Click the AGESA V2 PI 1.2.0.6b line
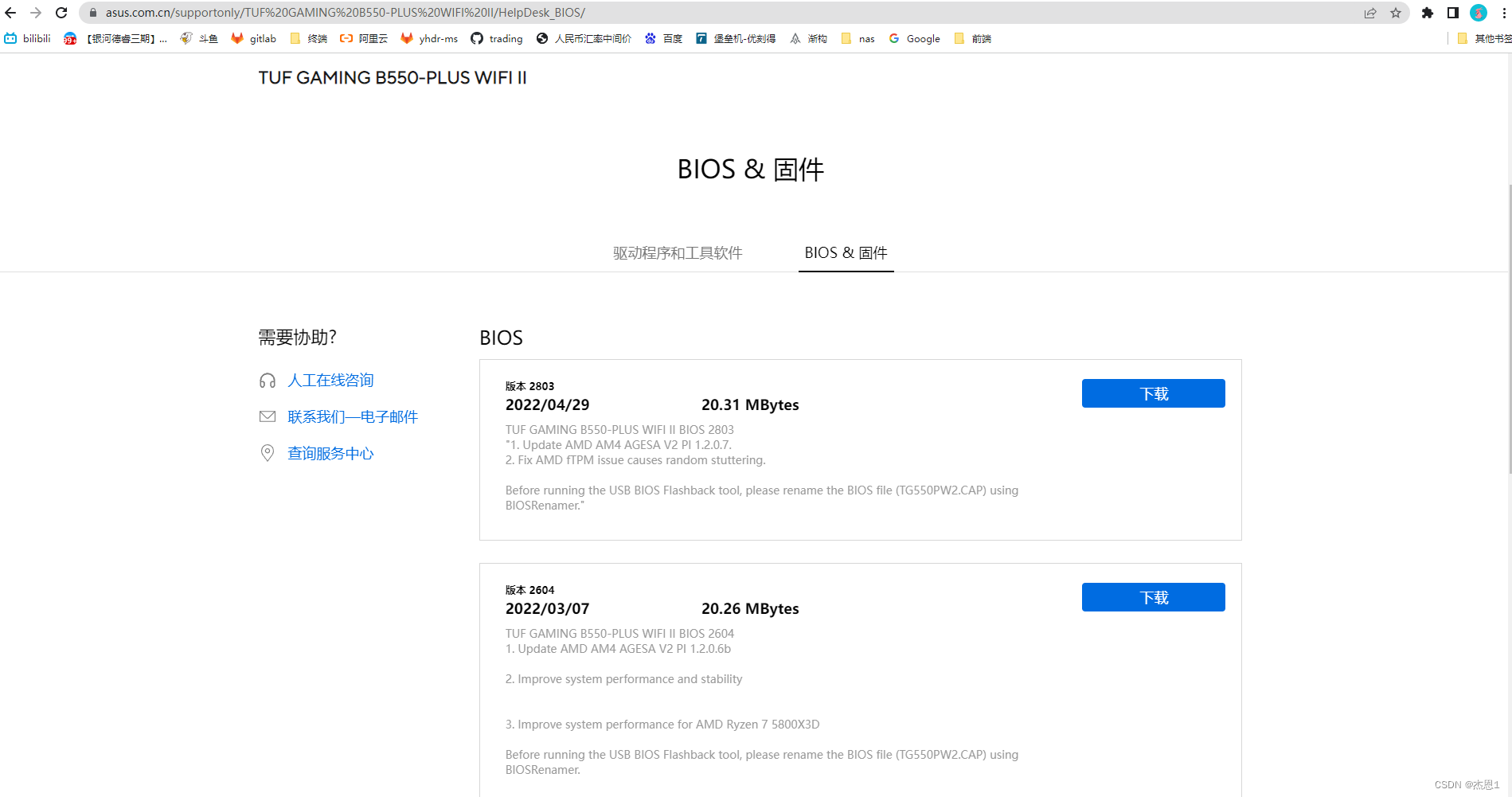This screenshot has width=1512, height=797. pos(618,649)
